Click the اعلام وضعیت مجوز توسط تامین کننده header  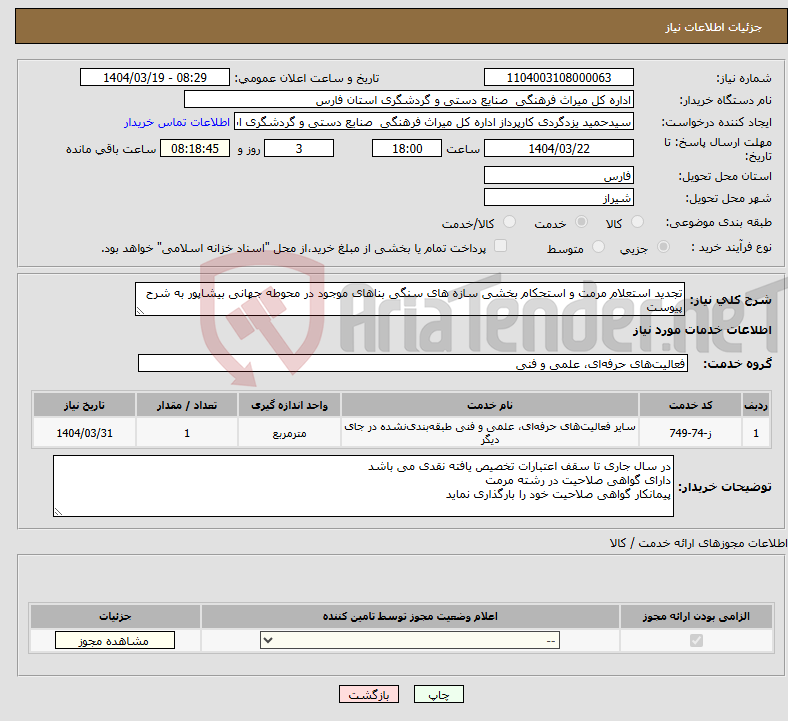(410, 616)
